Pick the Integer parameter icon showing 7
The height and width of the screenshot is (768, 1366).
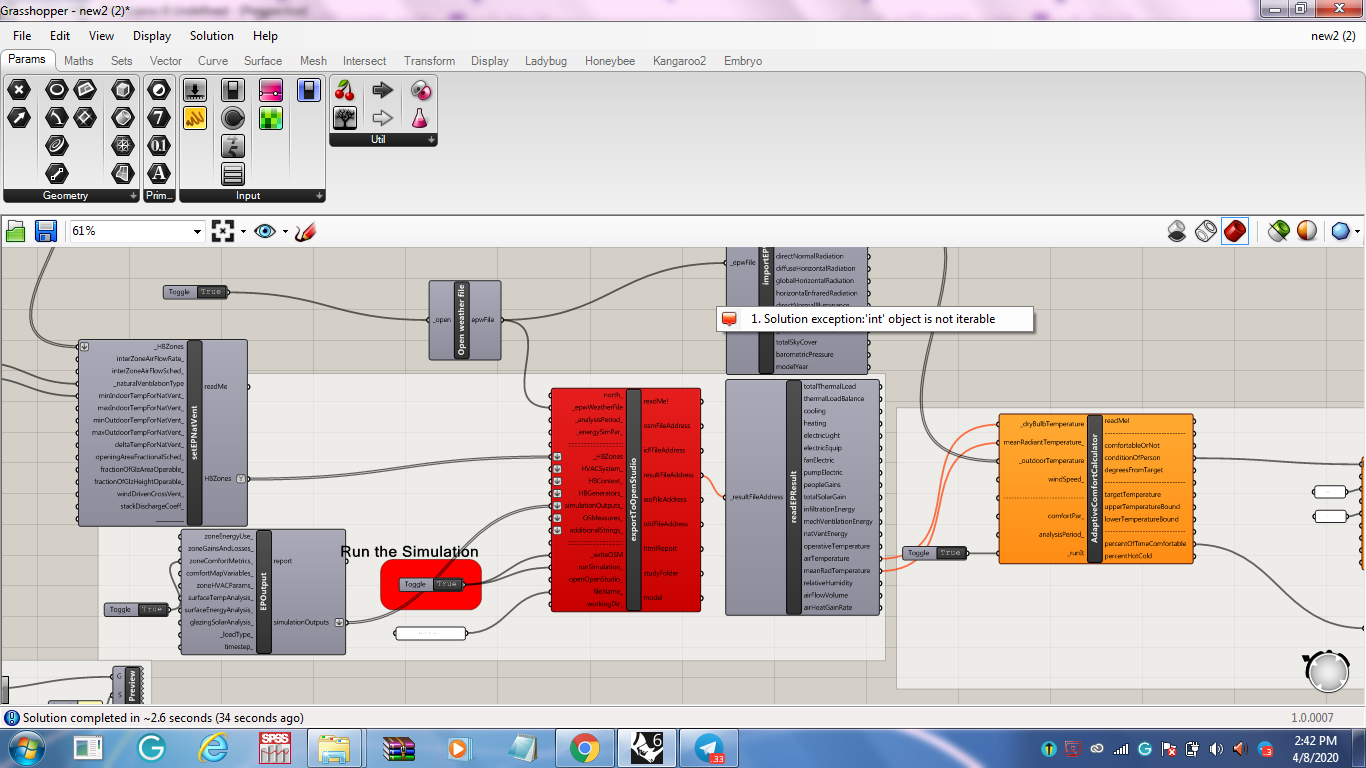pyautogui.click(x=159, y=118)
